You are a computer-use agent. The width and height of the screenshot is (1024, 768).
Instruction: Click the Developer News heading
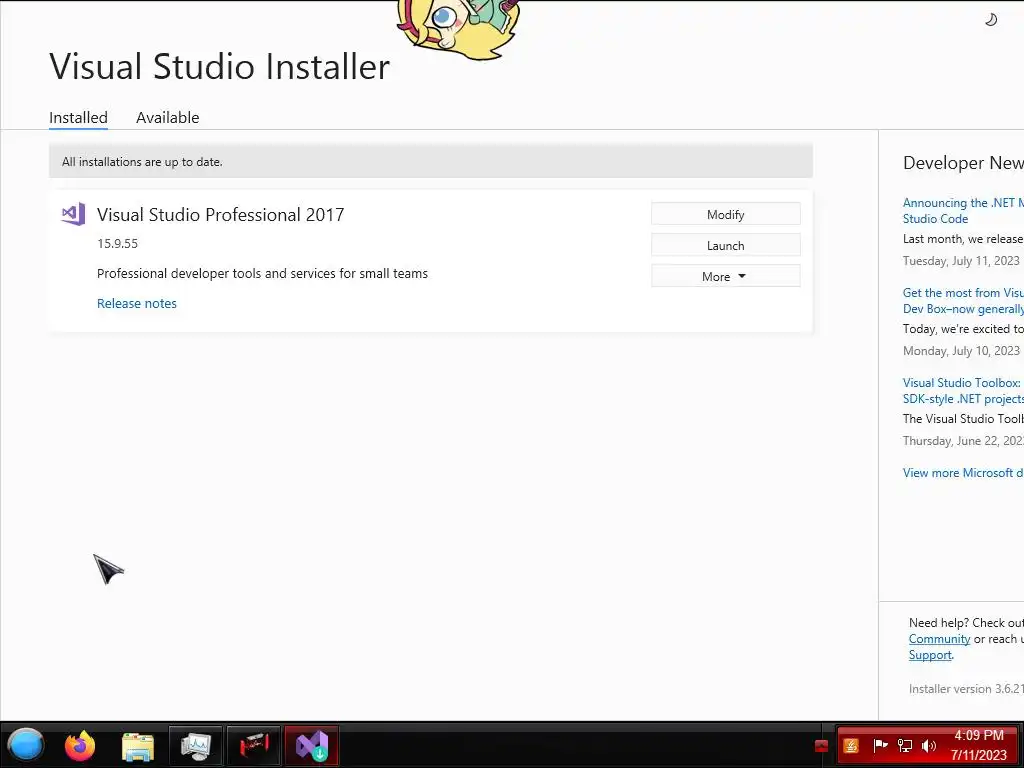pos(963,163)
